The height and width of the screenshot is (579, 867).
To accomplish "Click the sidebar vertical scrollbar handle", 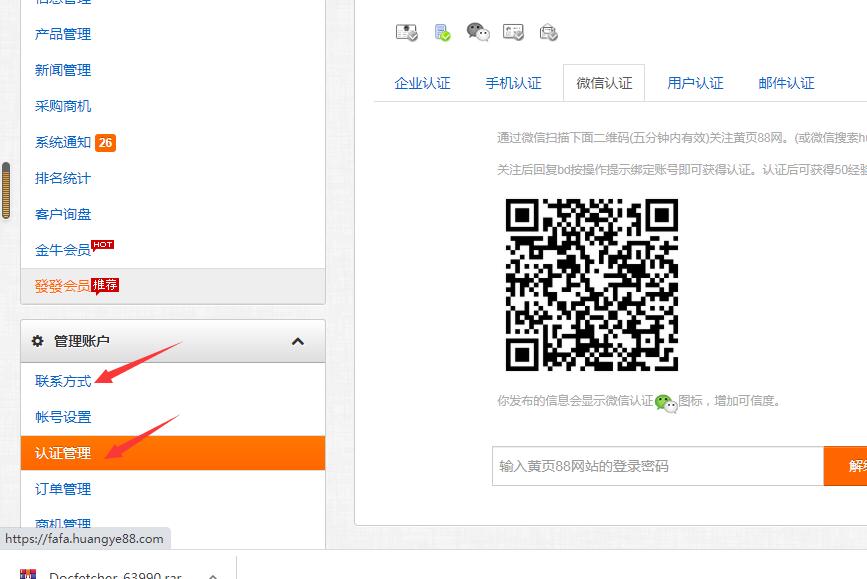I will (x=6, y=190).
